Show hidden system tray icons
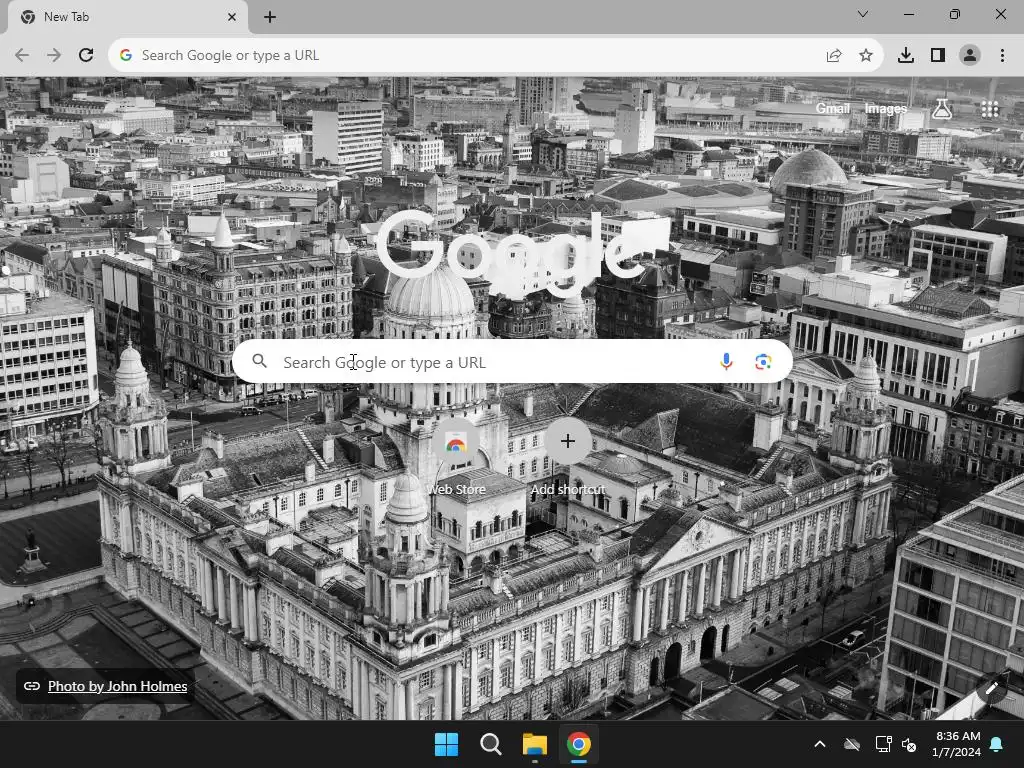Image resolution: width=1024 pixels, height=768 pixels. click(x=820, y=744)
